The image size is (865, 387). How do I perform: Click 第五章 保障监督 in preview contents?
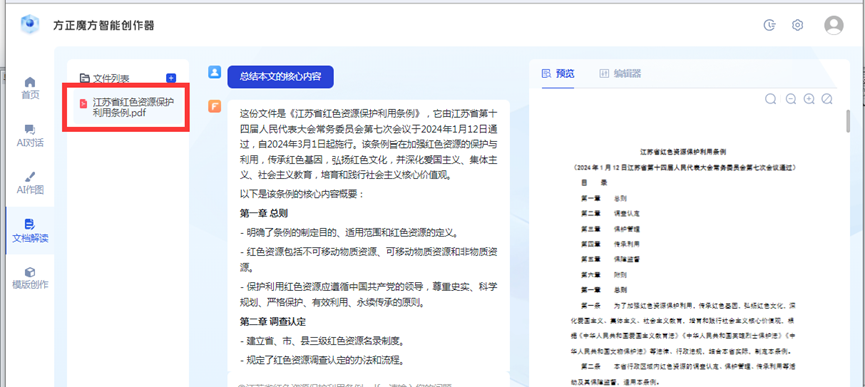coord(610,259)
